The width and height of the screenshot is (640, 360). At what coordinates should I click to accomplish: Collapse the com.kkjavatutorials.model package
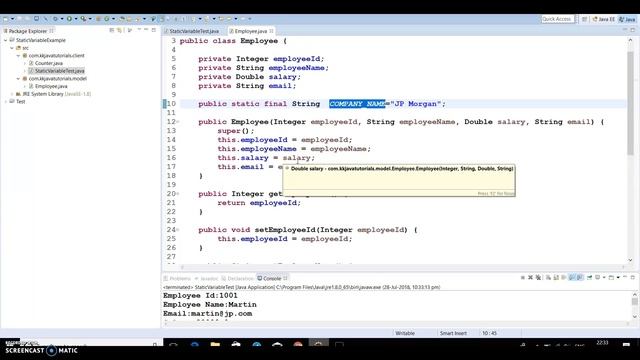(x=18, y=78)
